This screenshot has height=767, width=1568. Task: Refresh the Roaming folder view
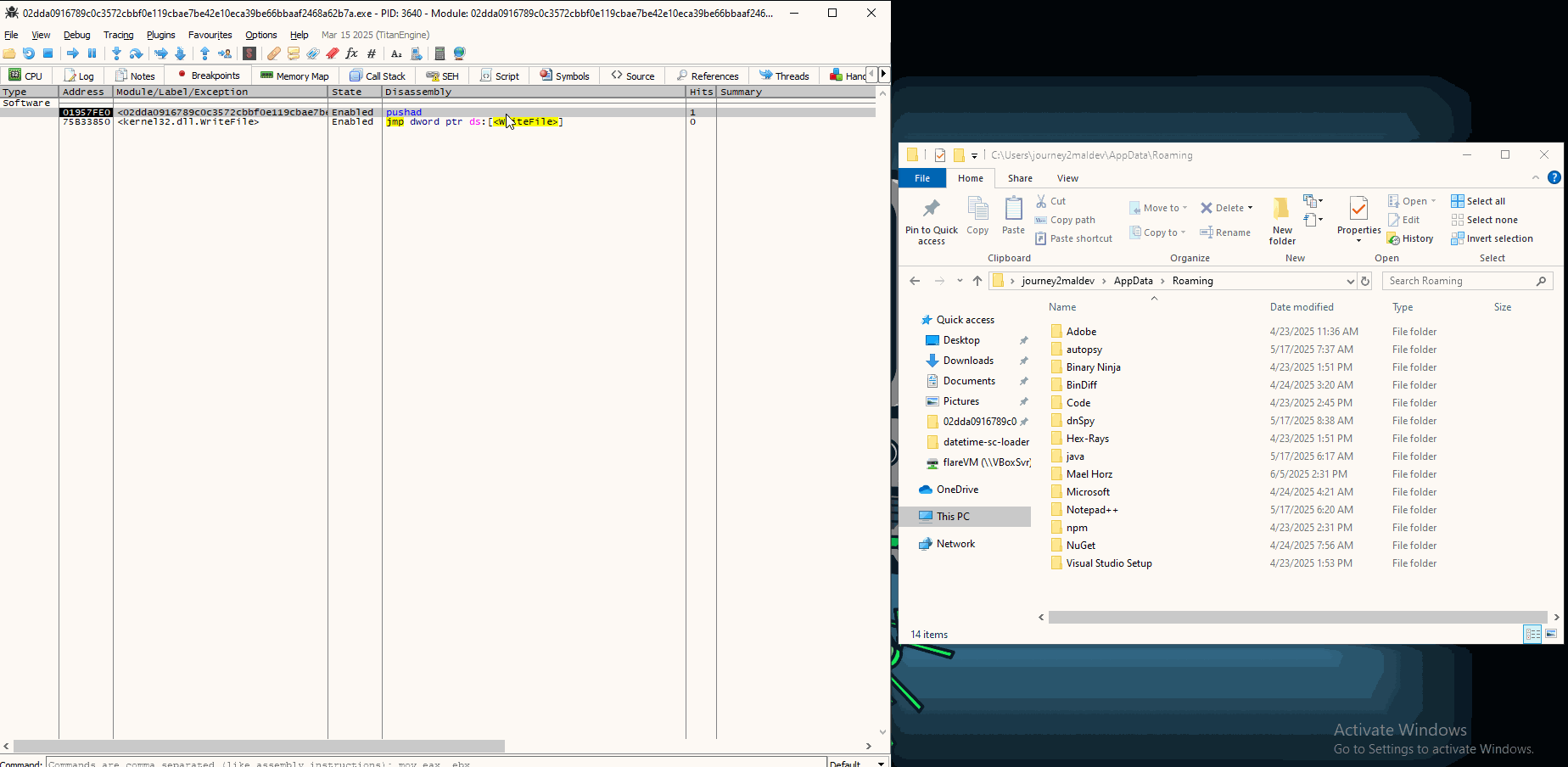click(x=1365, y=281)
